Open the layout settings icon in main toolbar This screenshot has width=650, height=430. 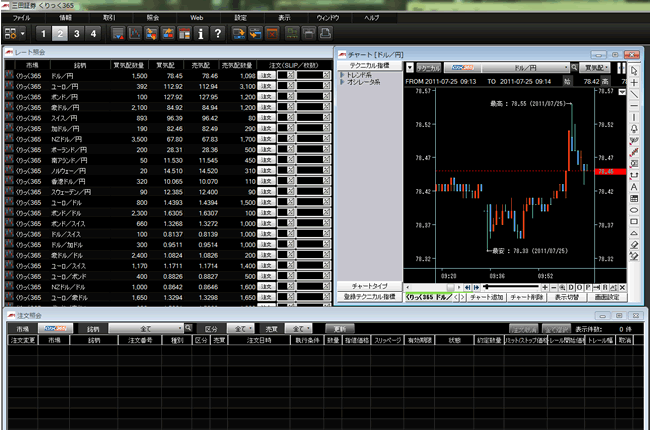pyautogui.click(x=11, y=34)
